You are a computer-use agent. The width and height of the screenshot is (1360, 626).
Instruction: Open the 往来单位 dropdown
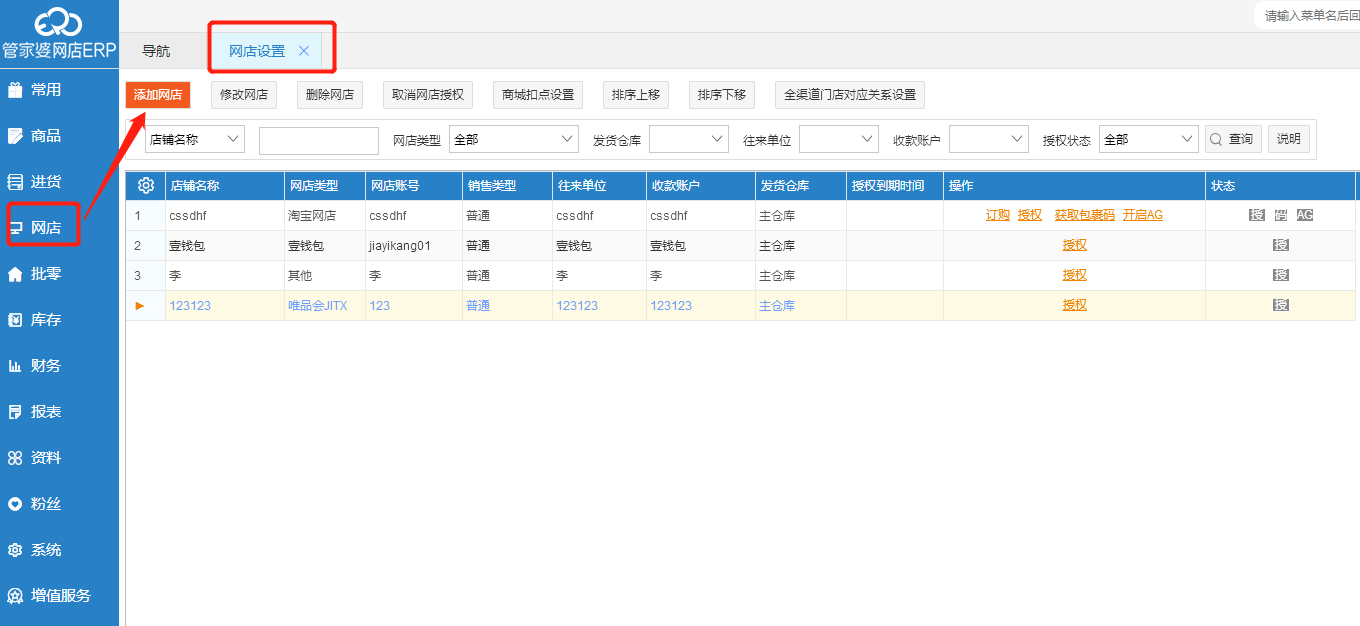coord(839,139)
